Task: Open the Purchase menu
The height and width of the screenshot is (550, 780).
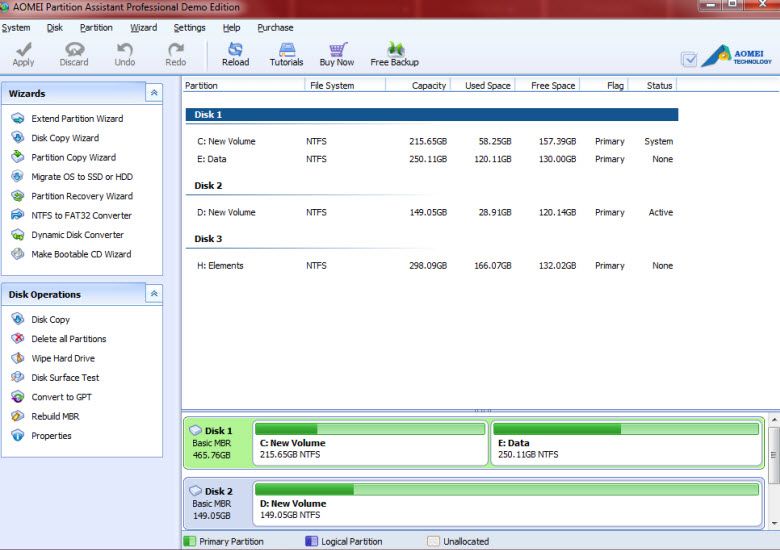Action: point(276,28)
